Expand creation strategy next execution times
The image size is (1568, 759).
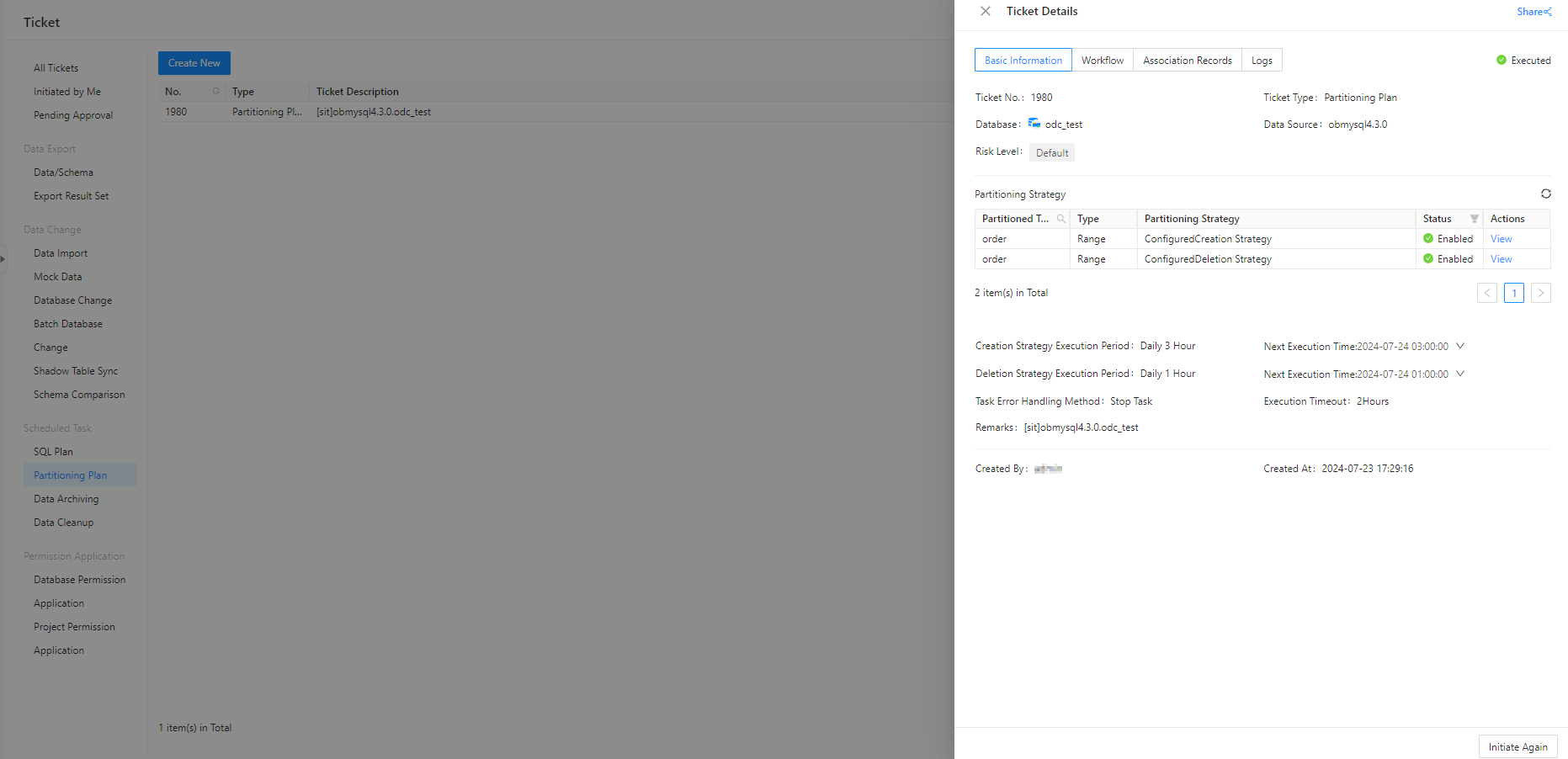[x=1460, y=346]
